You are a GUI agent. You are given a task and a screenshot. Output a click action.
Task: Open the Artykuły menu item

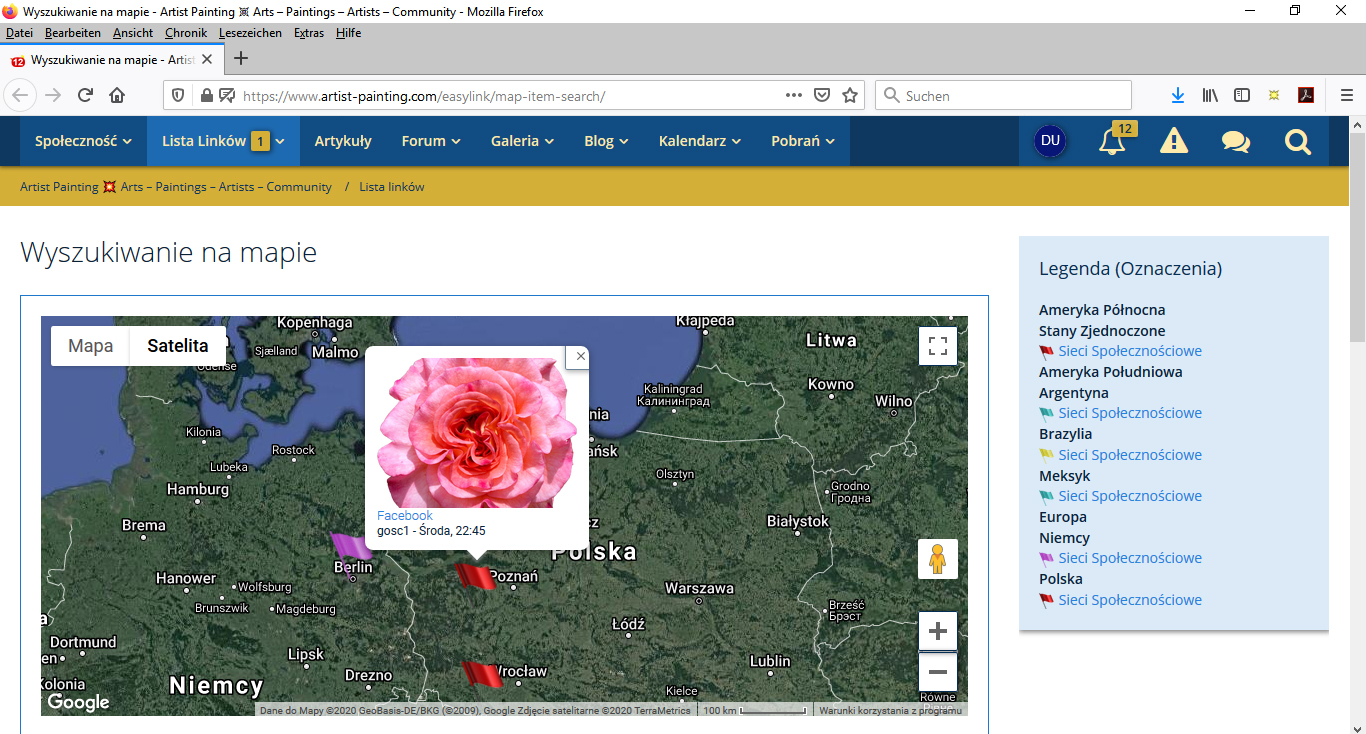[343, 141]
